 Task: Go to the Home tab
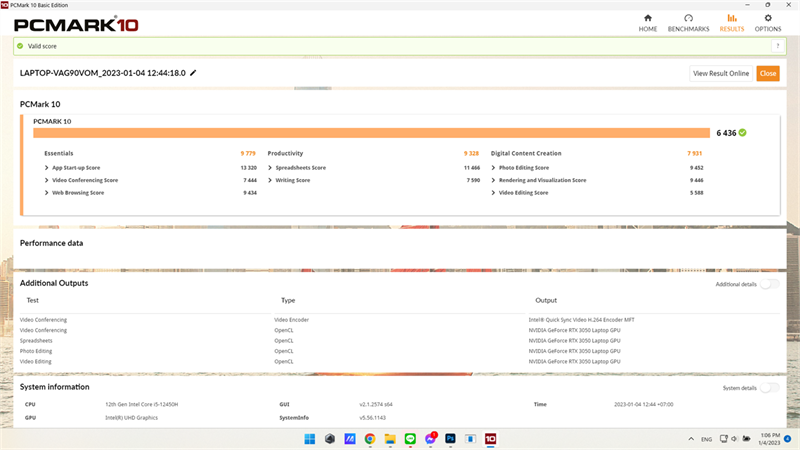click(648, 22)
